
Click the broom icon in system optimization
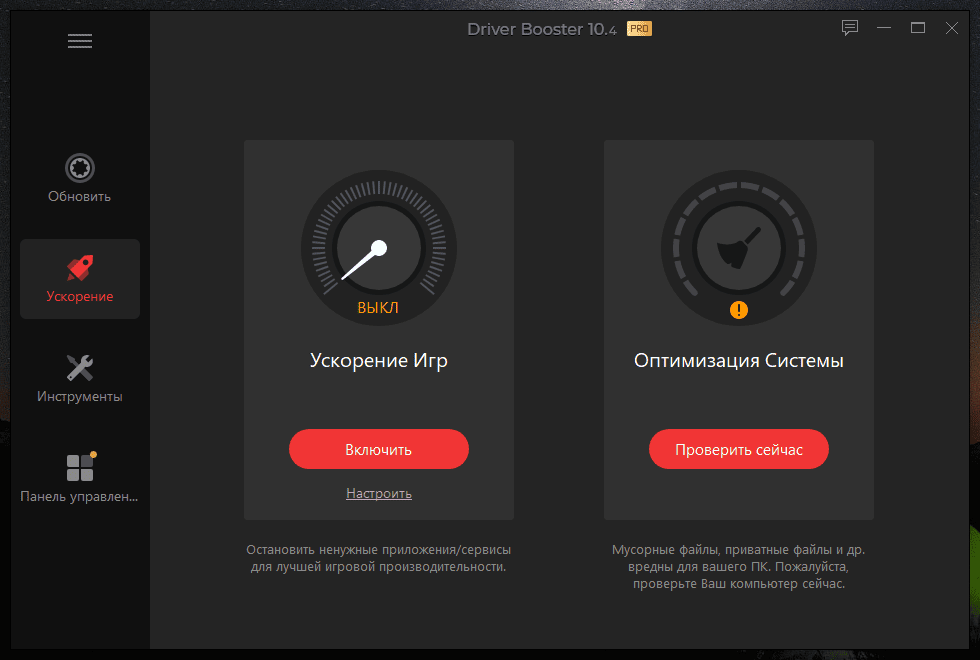pos(739,249)
